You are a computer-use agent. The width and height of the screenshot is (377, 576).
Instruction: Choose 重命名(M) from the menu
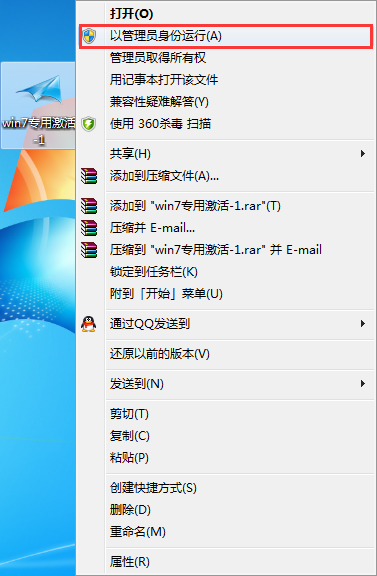(x=226, y=532)
